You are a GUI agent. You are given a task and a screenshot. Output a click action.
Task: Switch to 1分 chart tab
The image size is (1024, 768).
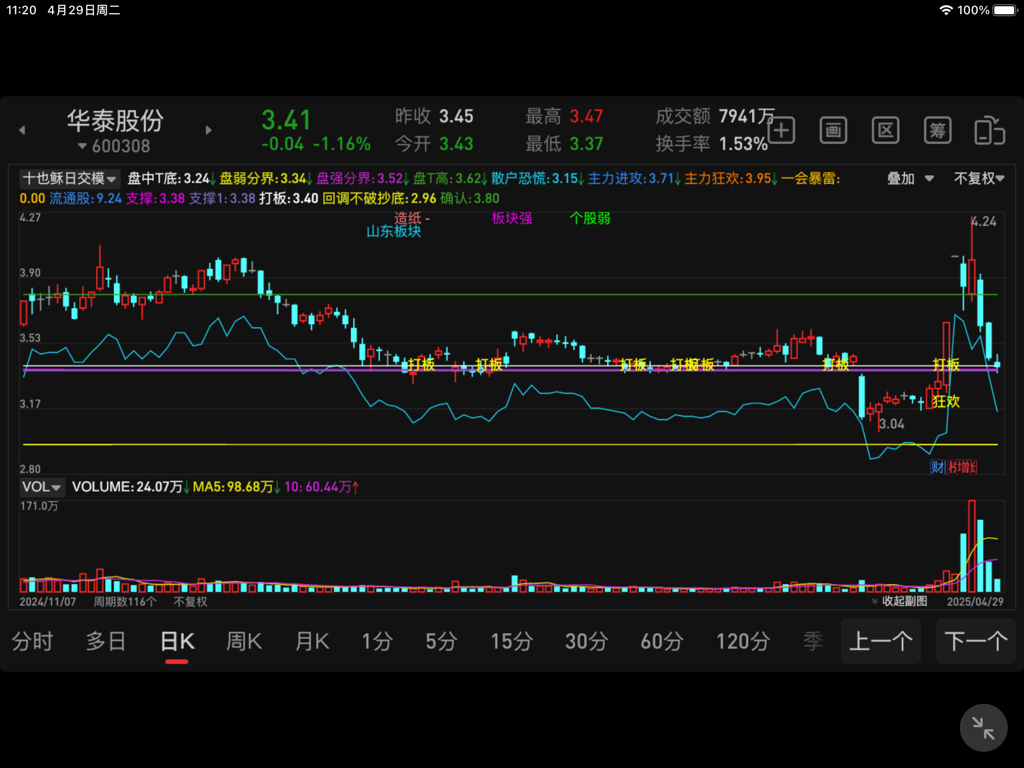tap(377, 641)
